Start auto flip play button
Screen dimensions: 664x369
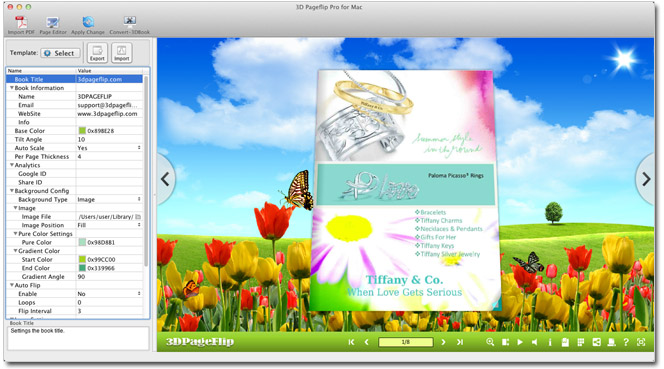coord(520,342)
